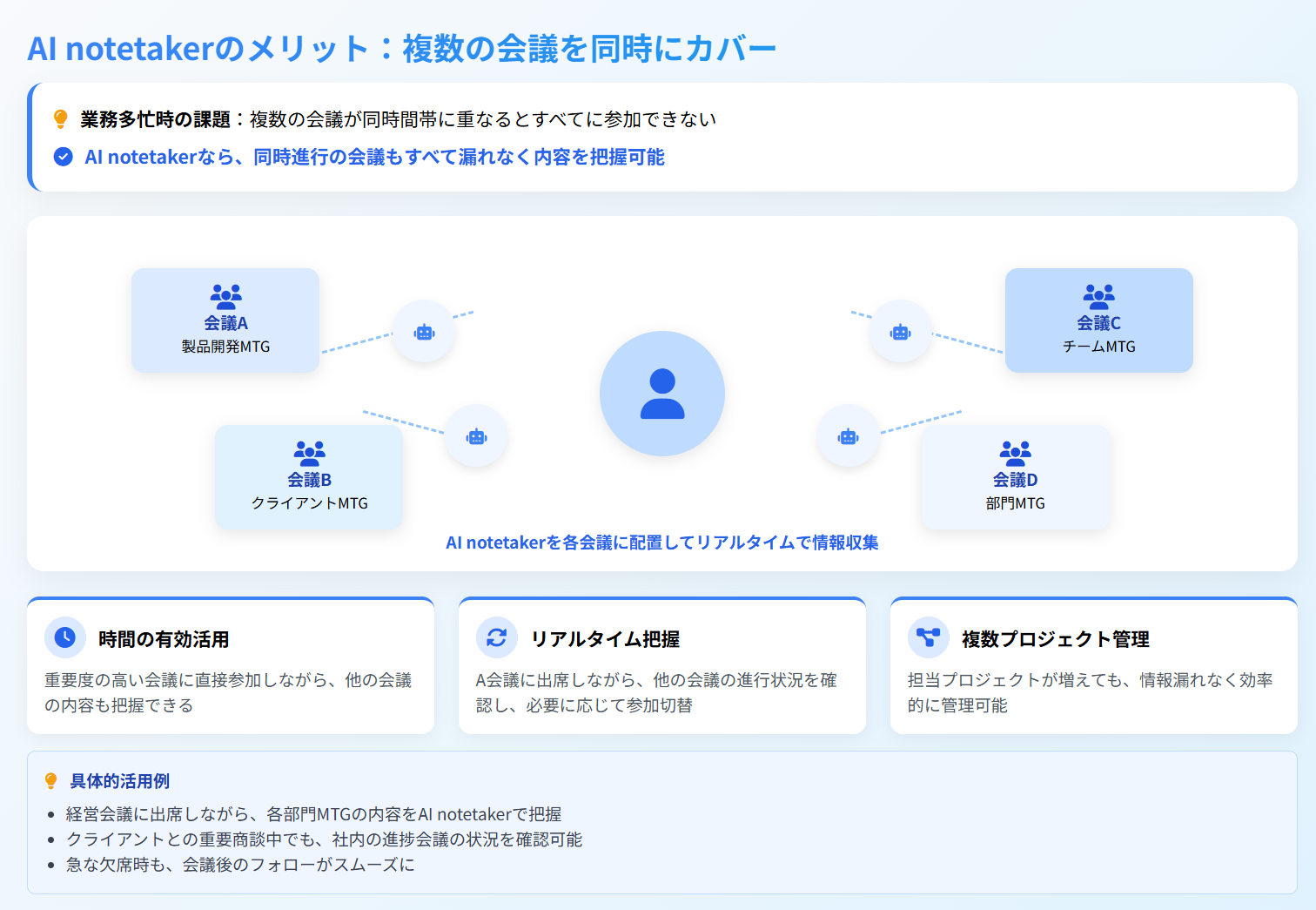Click the project diagram icon for 複数プロジェクト管理

[x=928, y=637]
